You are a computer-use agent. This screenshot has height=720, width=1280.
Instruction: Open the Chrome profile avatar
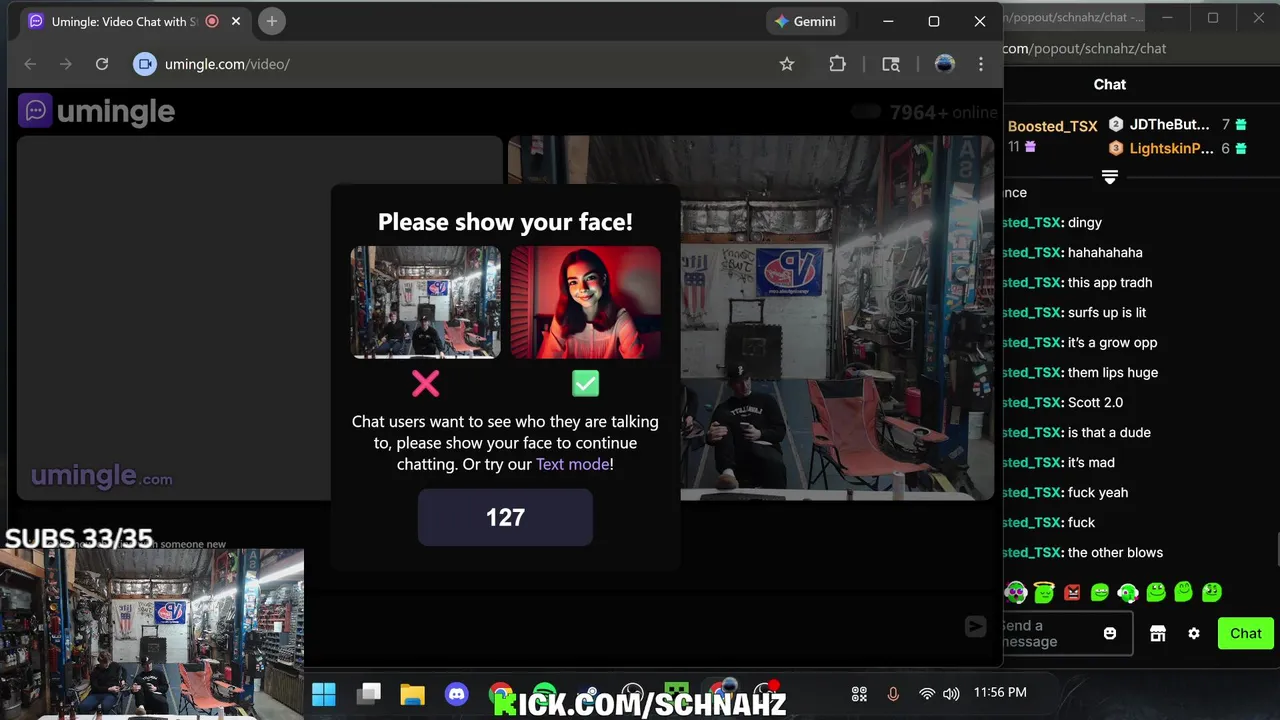(944, 64)
